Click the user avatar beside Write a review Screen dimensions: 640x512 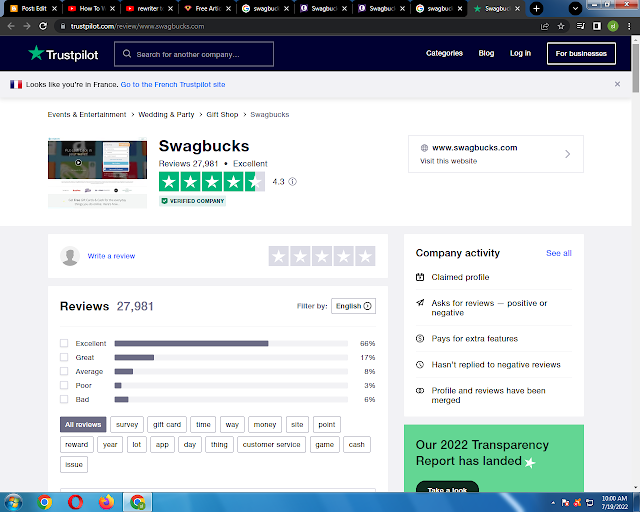pos(70,256)
